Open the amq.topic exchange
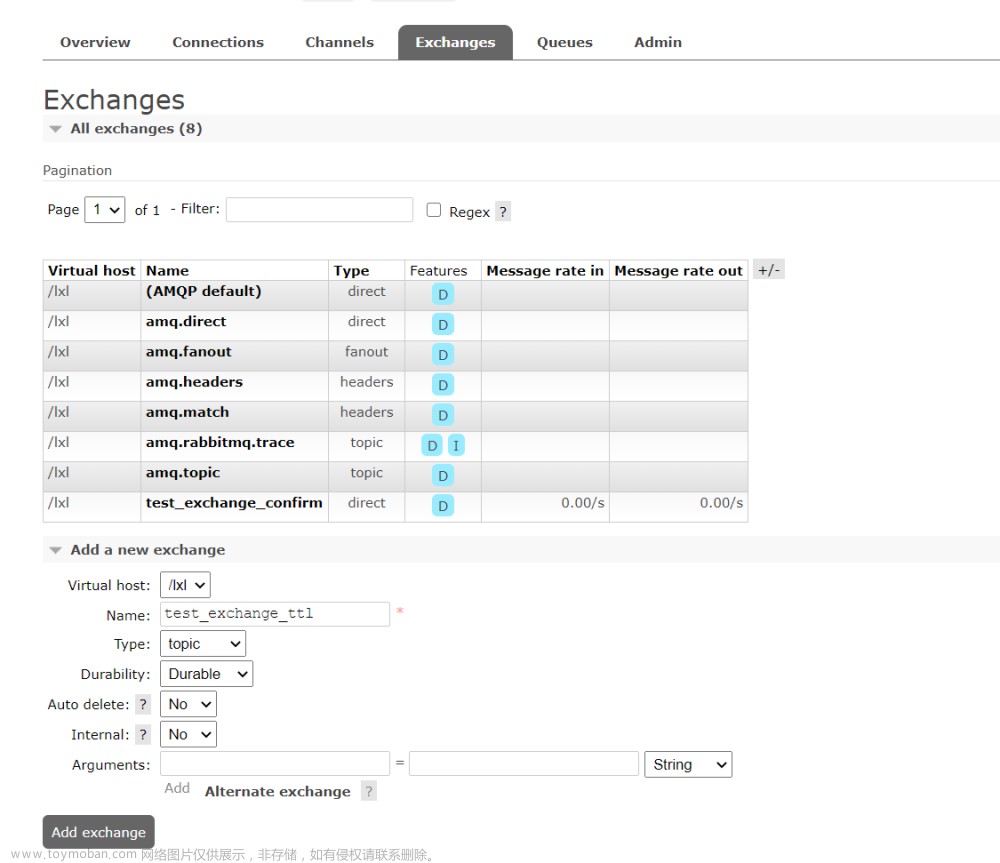 (x=182, y=473)
